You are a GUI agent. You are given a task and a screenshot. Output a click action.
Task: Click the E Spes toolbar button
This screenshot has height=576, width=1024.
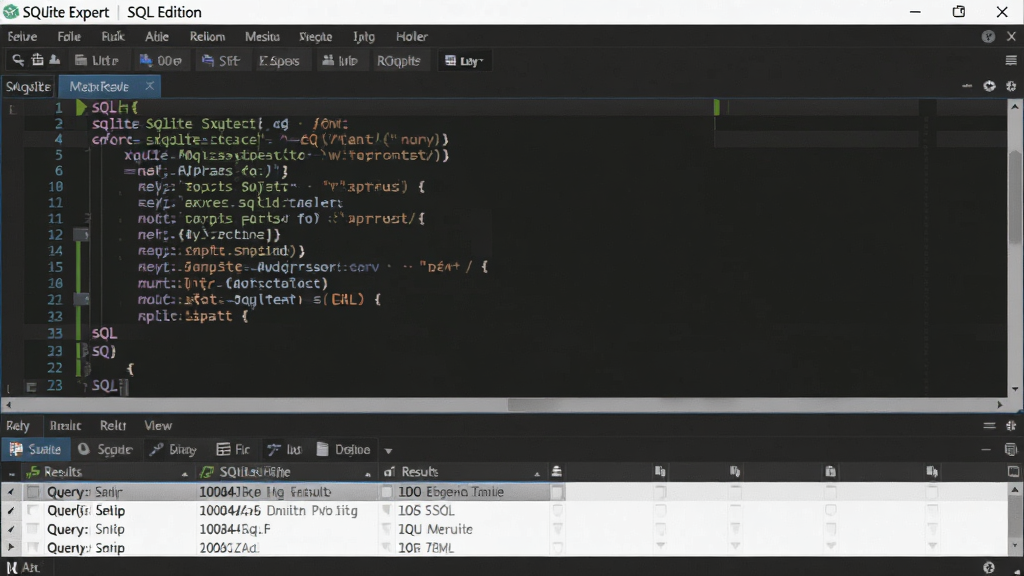point(279,61)
